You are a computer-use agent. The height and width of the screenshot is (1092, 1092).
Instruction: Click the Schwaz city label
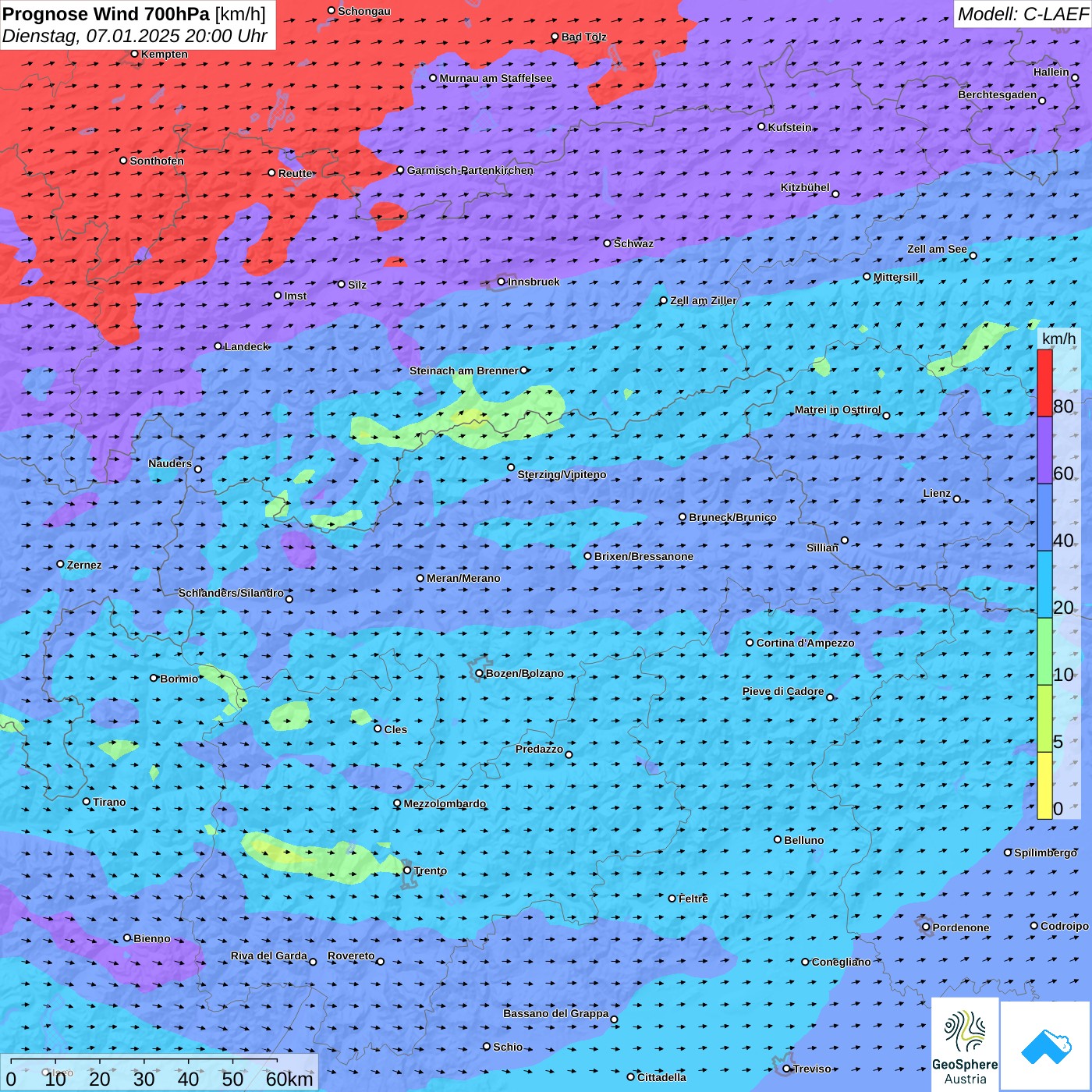coord(633,243)
